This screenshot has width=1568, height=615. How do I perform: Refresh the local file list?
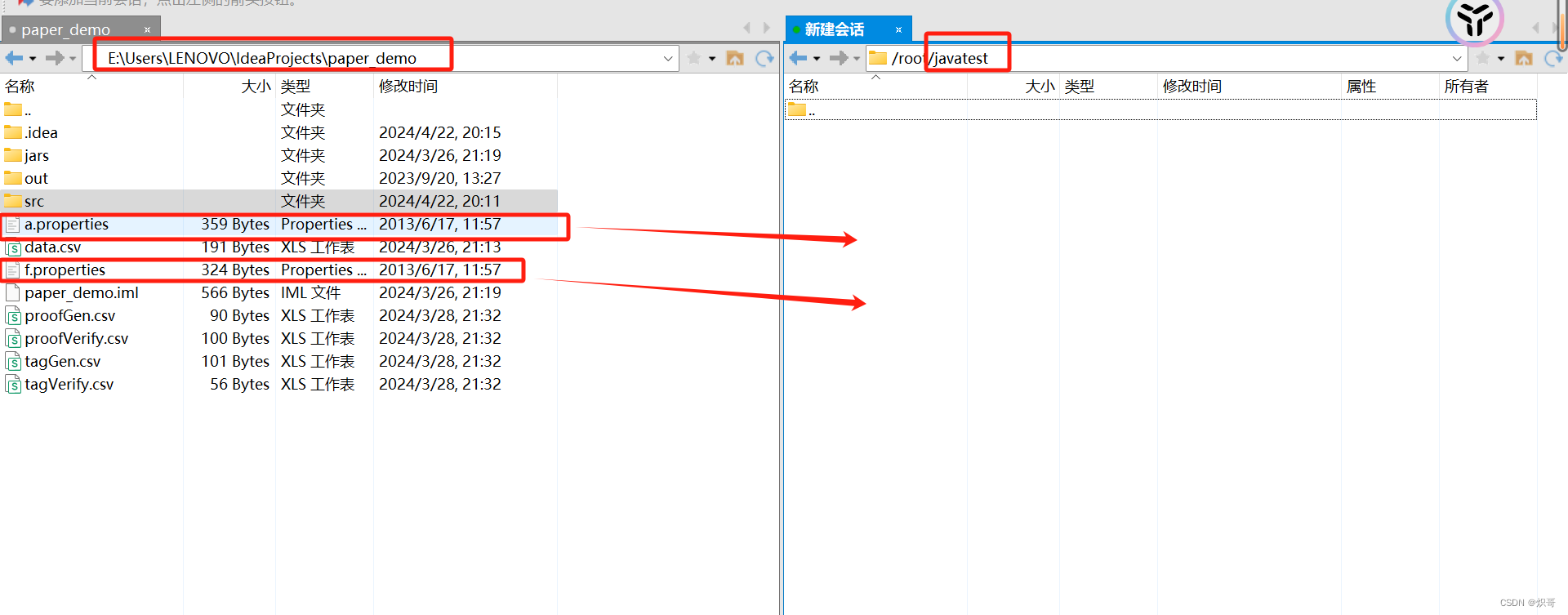764,58
